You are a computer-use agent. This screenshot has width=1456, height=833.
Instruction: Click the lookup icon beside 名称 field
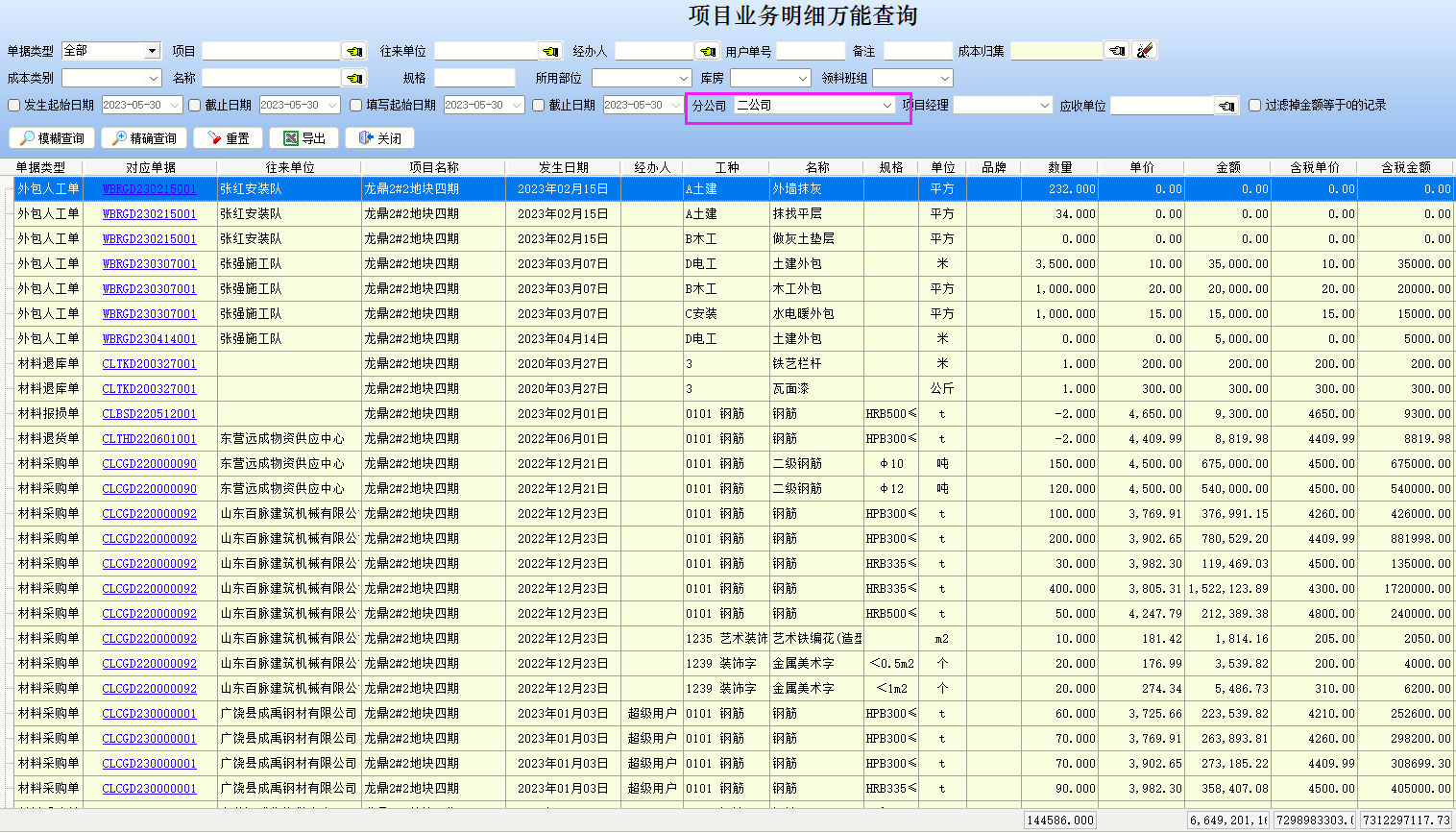(354, 78)
